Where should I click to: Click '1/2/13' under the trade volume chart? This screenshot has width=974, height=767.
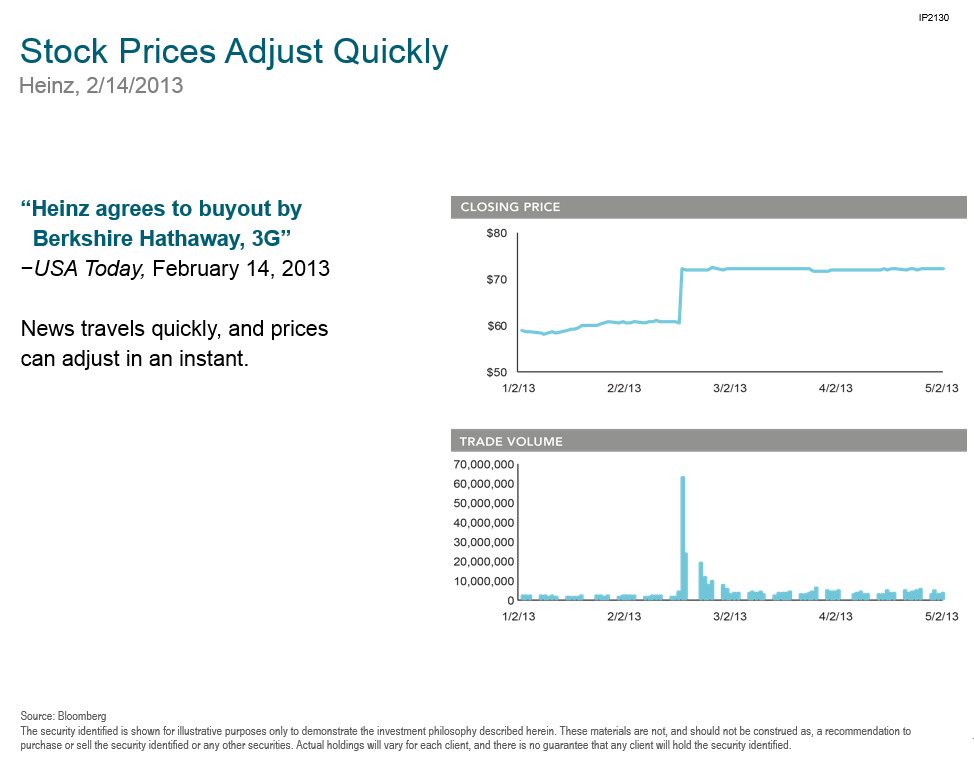click(519, 617)
